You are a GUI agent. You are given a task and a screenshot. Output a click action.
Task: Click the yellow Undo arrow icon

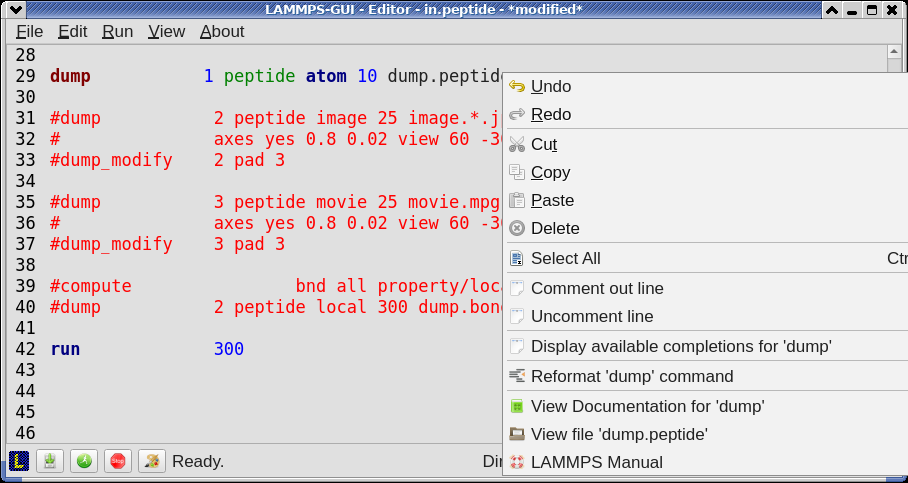point(517,86)
